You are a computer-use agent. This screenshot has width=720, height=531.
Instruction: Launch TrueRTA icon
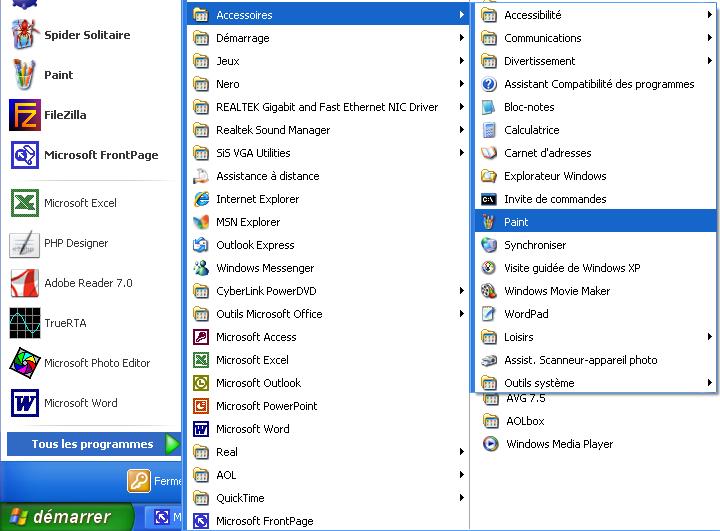pos(25,323)
